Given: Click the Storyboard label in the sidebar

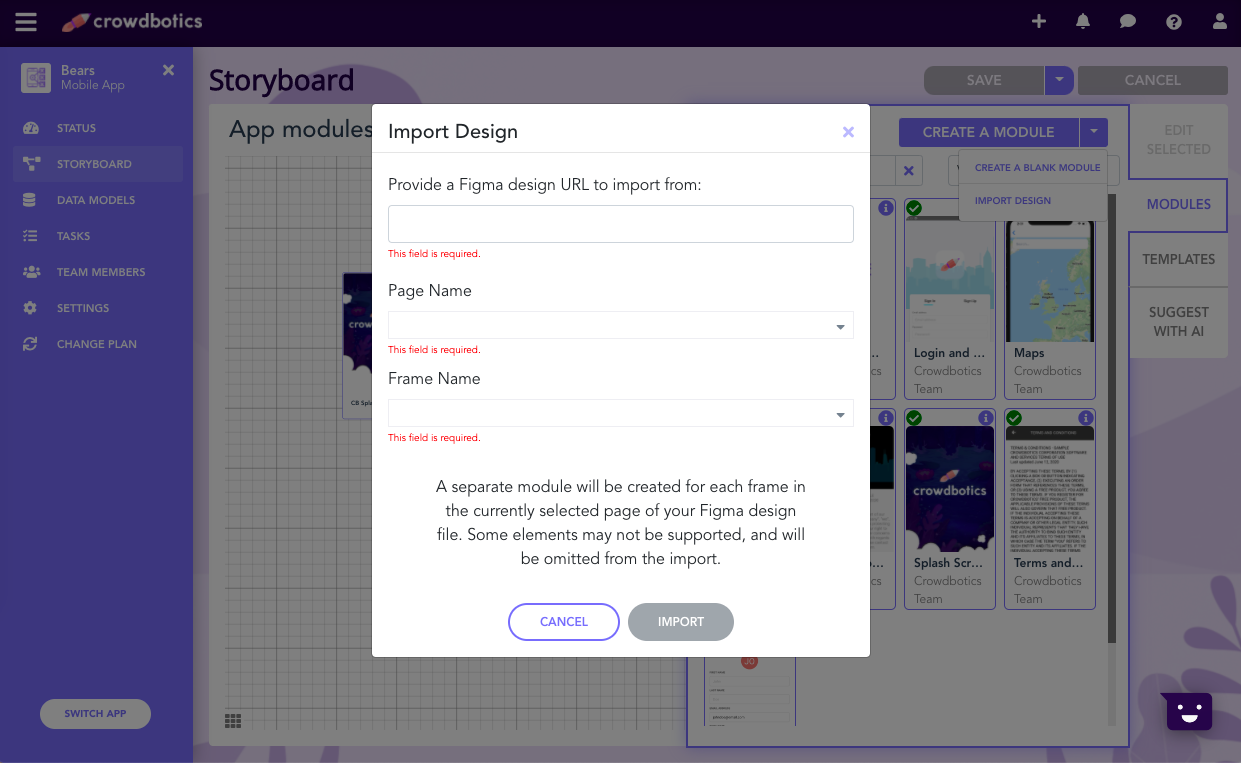Looking at the screenshot, I should 94,164.
